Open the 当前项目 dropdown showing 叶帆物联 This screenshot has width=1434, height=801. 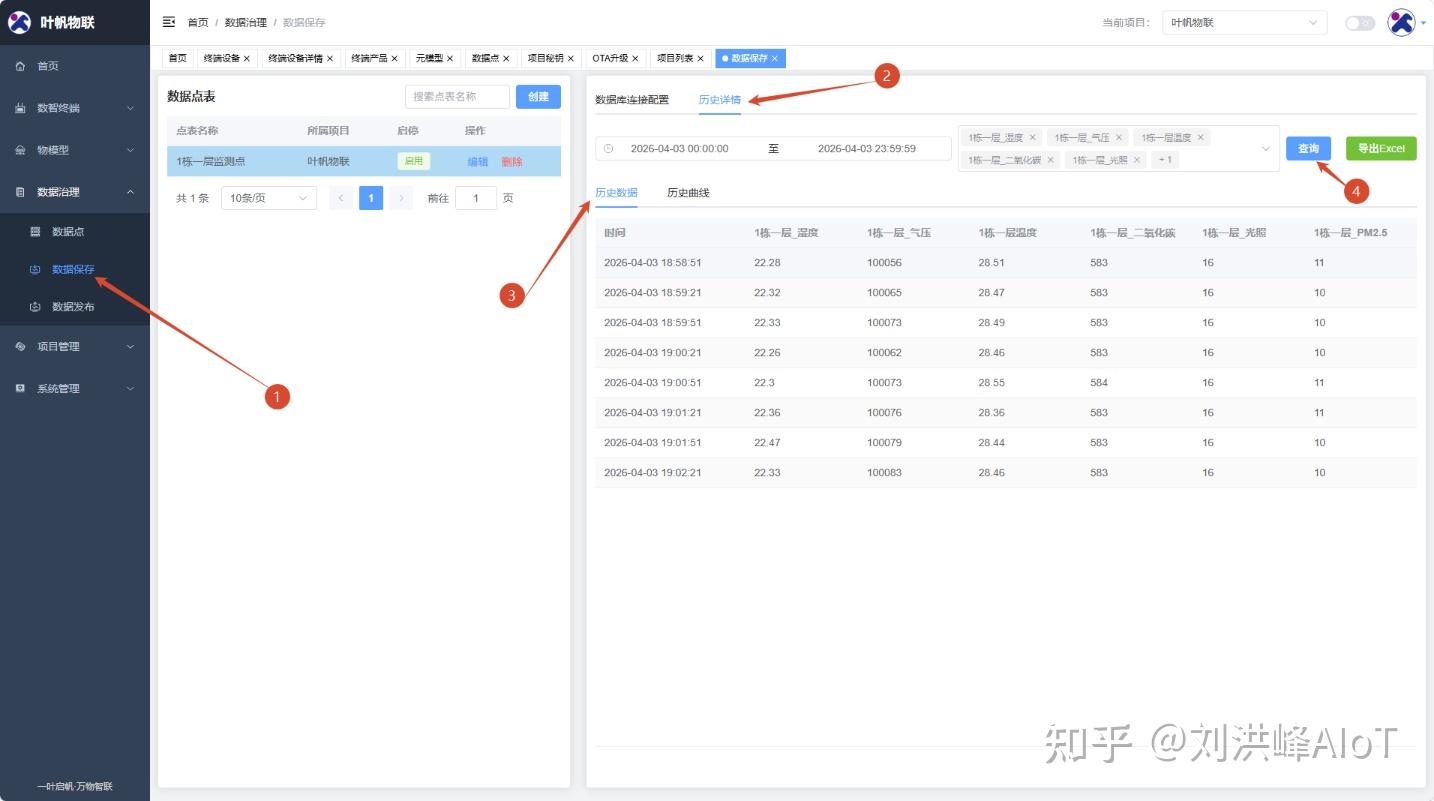1244,23
